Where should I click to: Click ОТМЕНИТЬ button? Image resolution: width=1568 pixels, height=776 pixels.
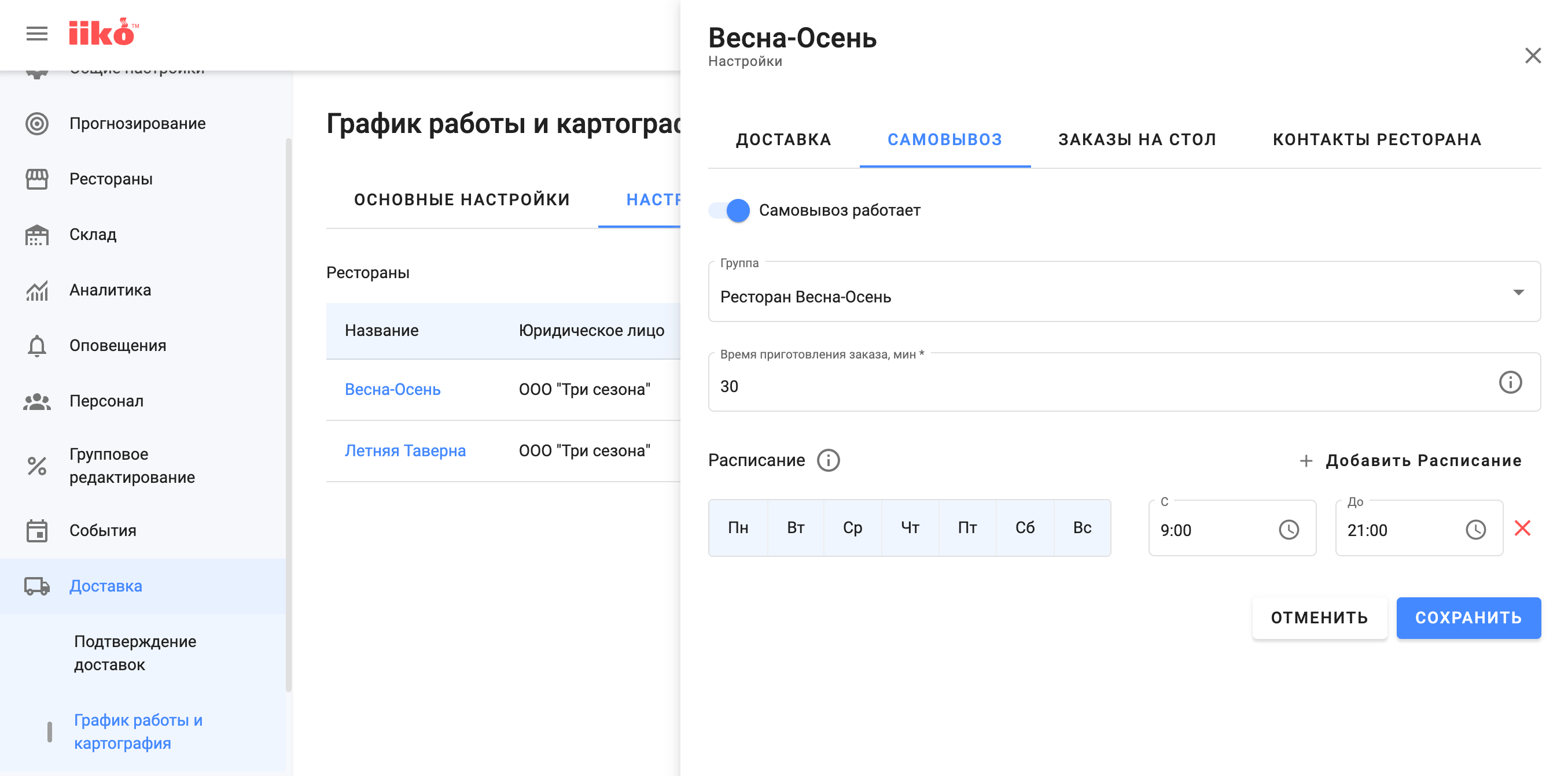(x=1319, y=618)
